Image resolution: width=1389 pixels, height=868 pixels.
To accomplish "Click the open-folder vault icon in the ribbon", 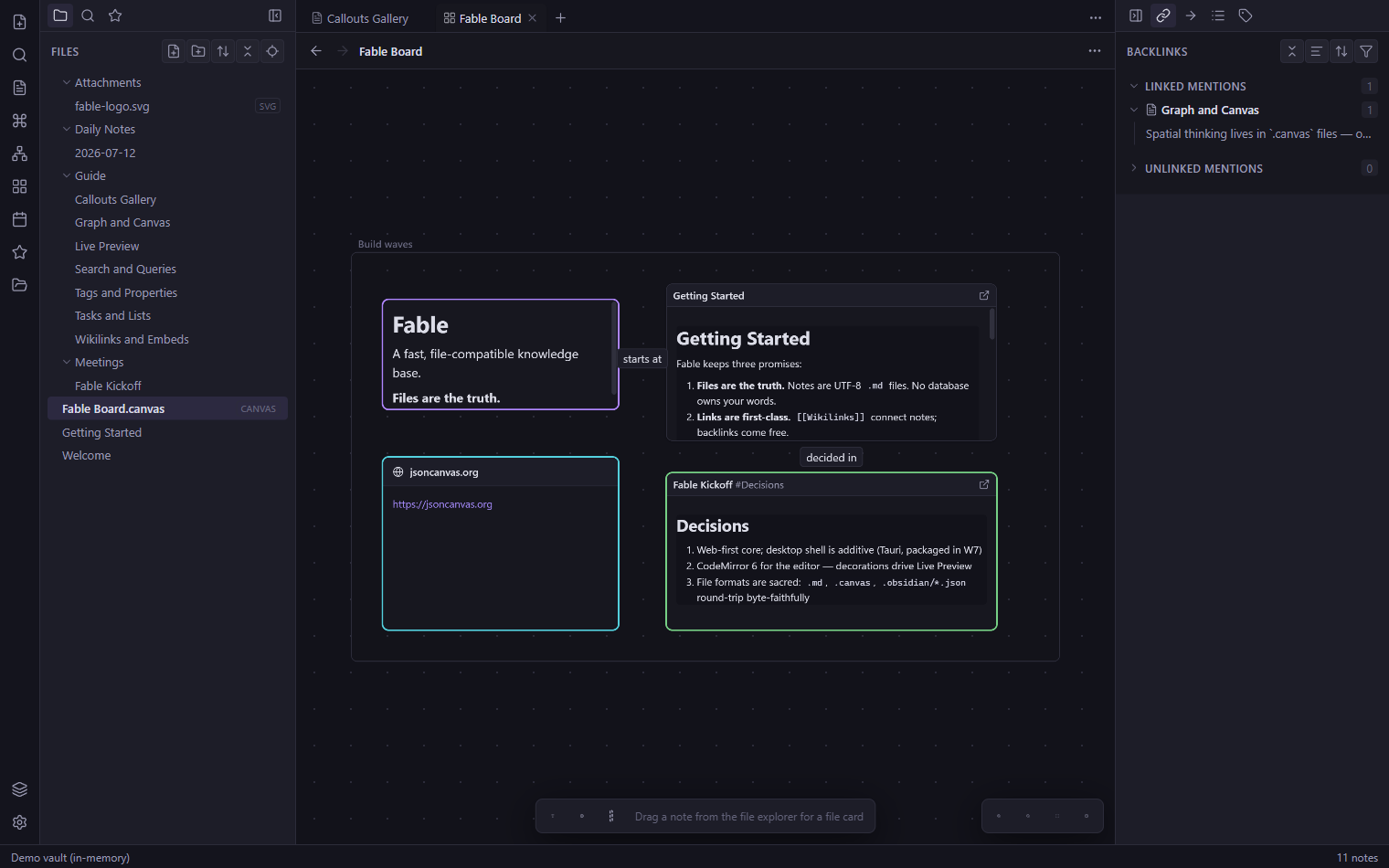I will (x=19, y=285).
